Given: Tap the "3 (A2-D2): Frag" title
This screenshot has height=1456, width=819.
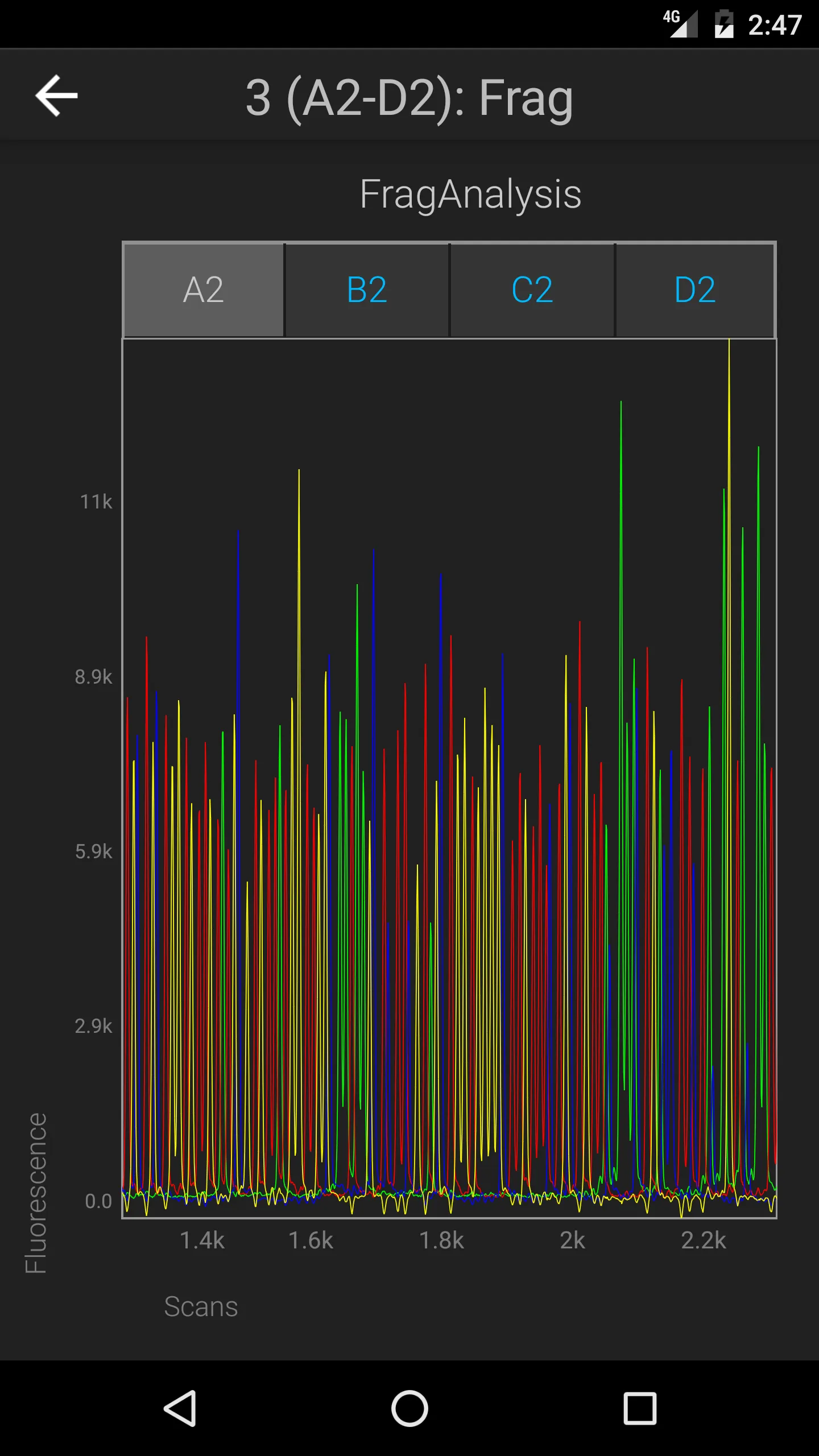Looking at the screenshot, I should point(409,98).
